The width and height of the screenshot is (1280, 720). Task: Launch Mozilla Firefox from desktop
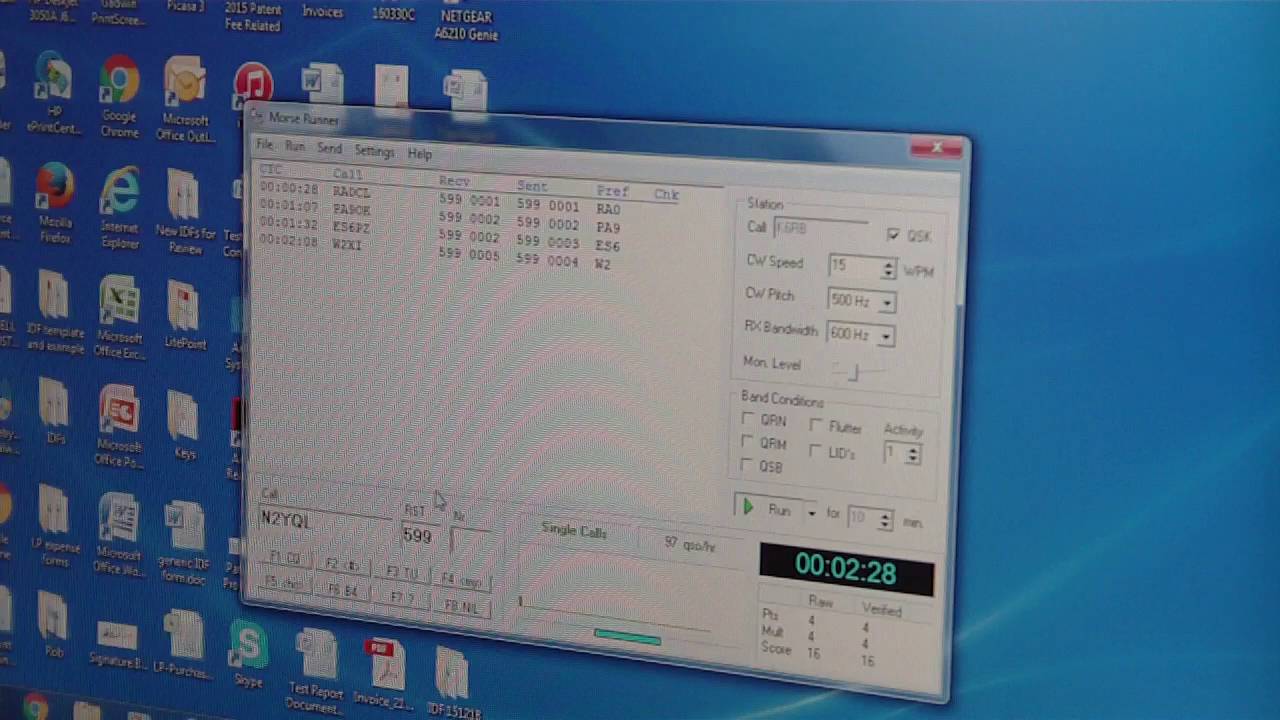point(55,203)
